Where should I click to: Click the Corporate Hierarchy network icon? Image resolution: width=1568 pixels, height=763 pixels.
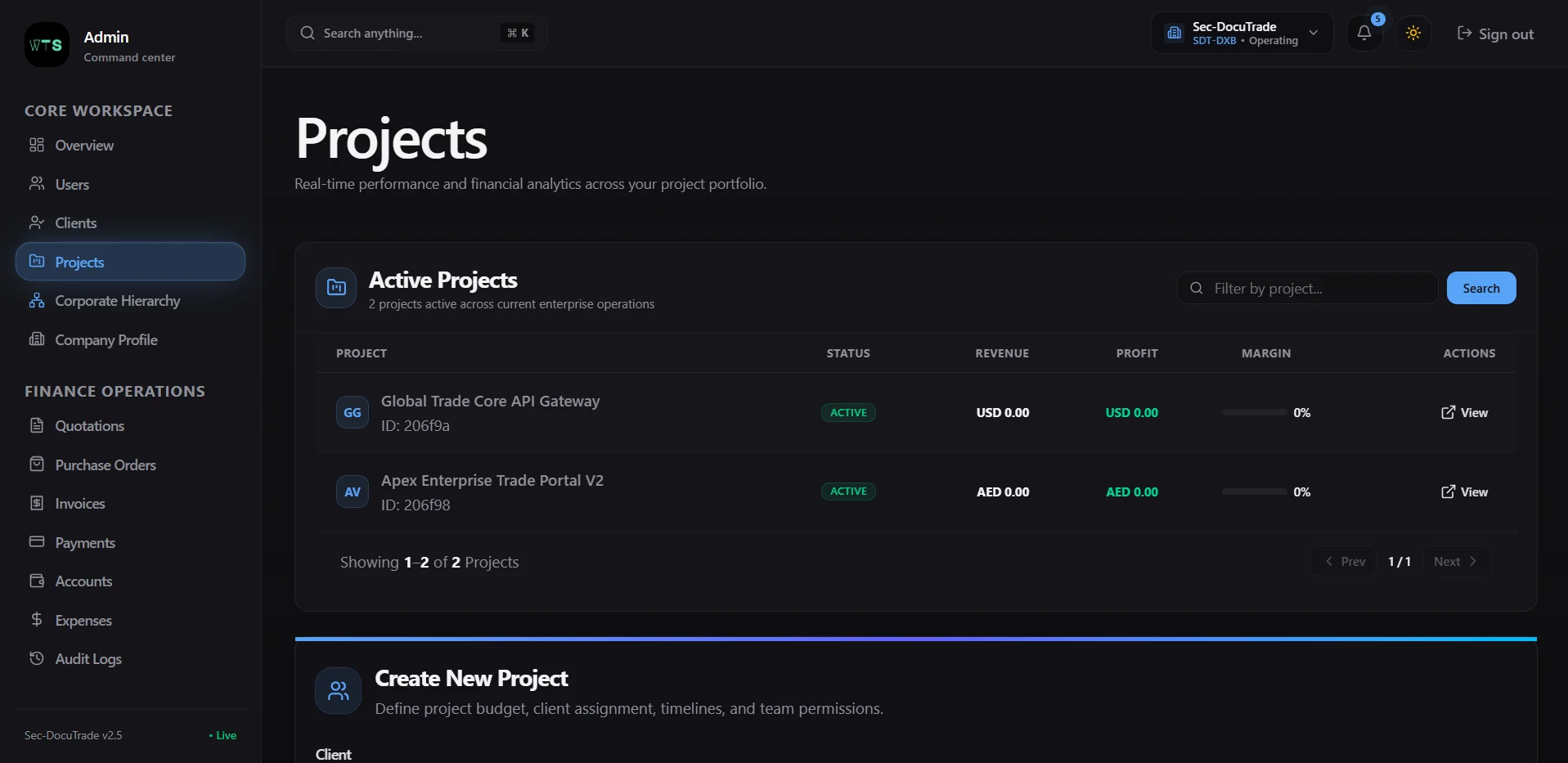37,300
